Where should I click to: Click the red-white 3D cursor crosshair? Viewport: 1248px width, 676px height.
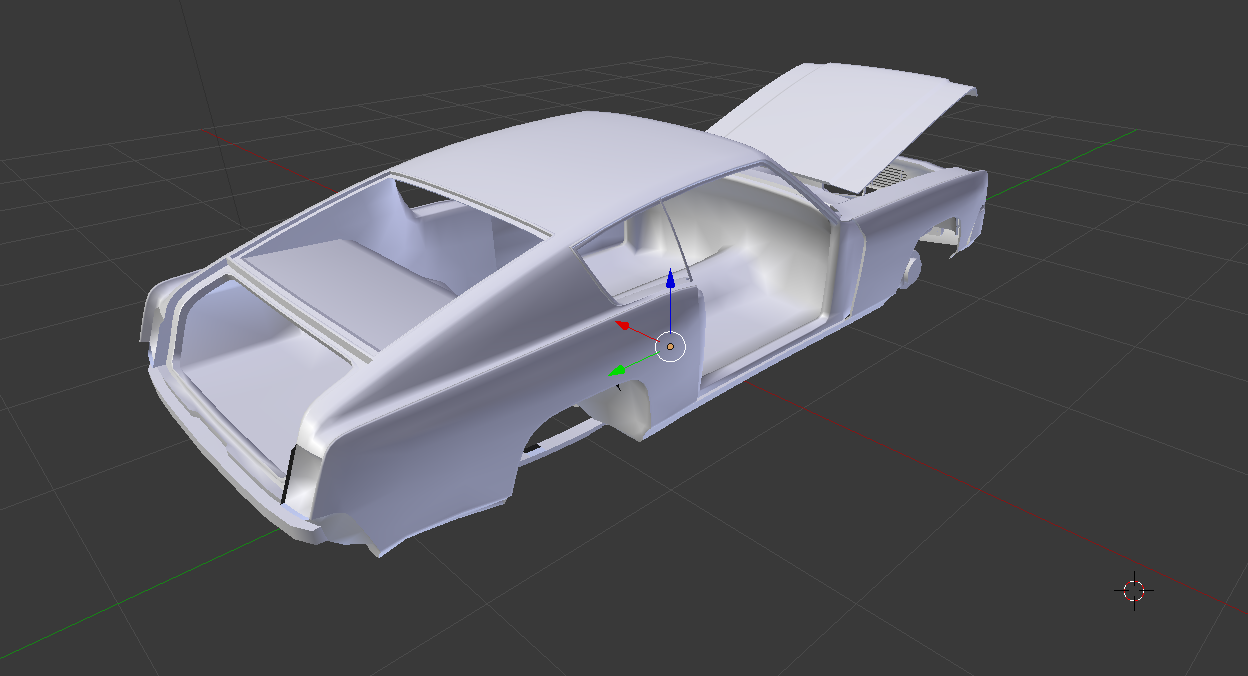pos(1134,590)
